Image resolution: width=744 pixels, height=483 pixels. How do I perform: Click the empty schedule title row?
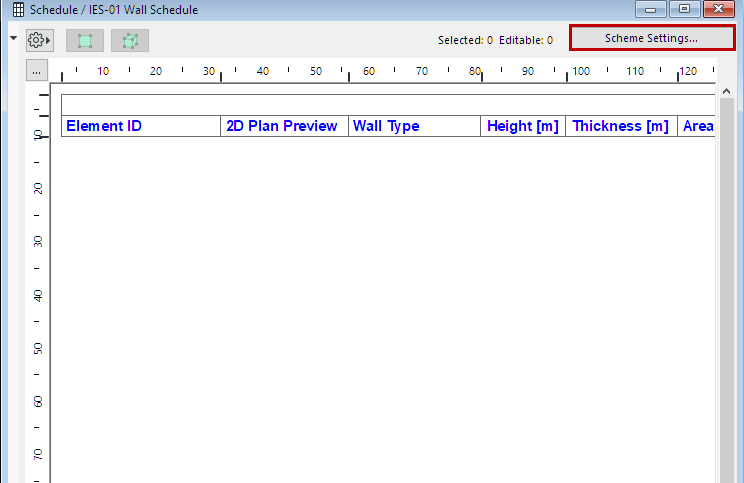pyautogui.click(x=388, y=105)
